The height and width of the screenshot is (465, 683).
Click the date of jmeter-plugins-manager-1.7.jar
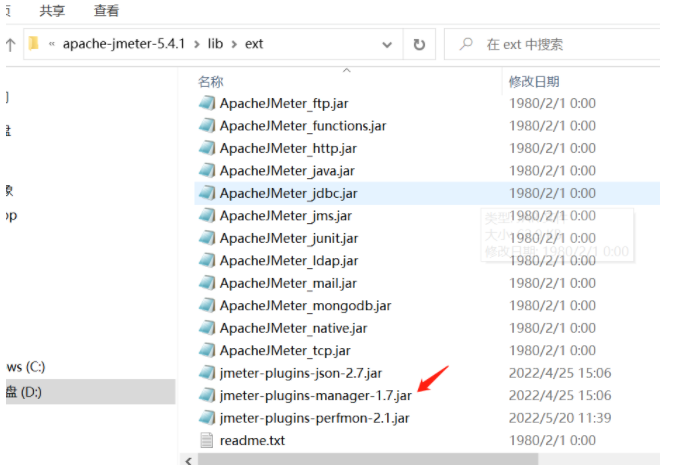pos(560,395)
